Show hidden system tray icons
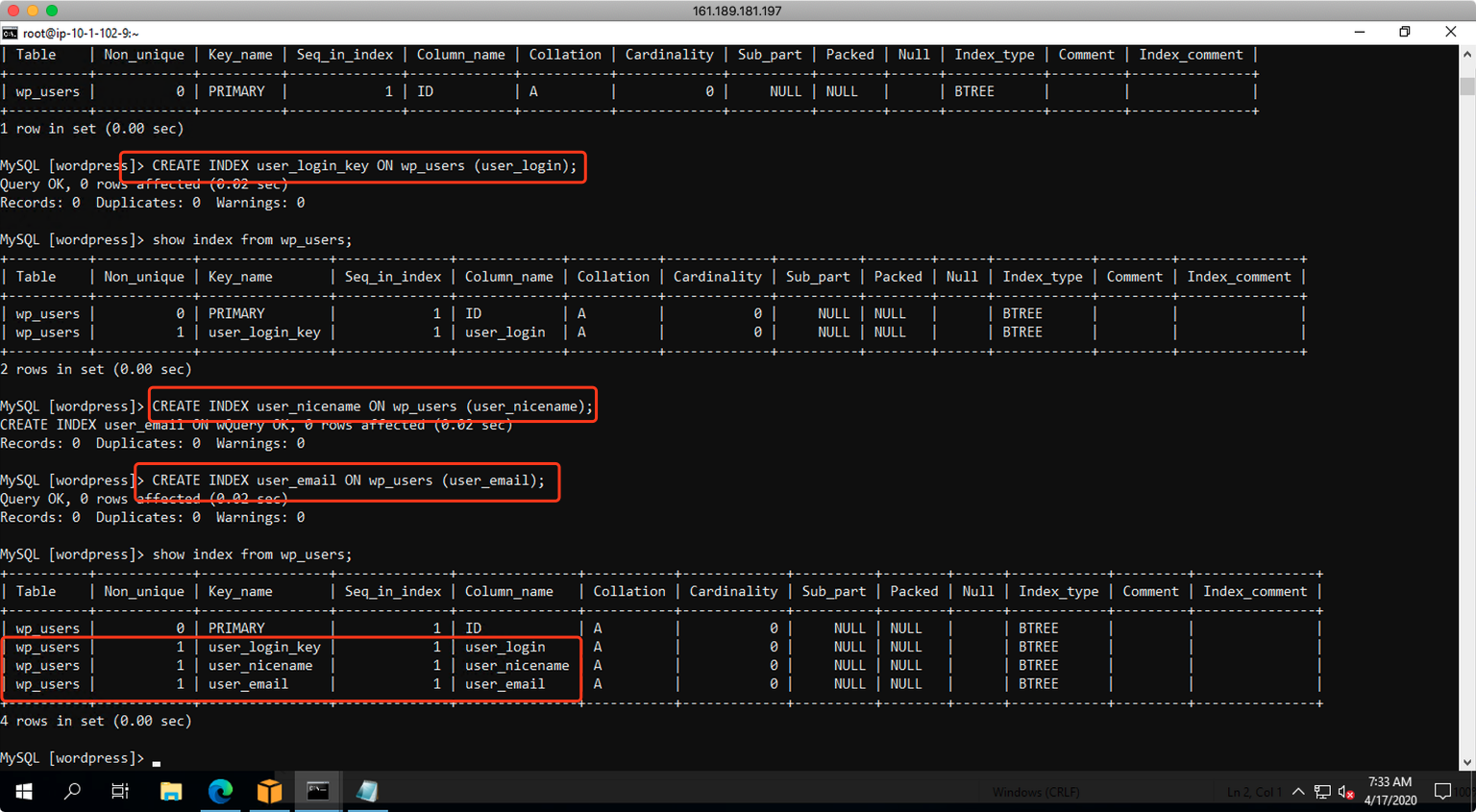Image resolution: width=1476 pixels, height=812 pixels. point(1298,792)
